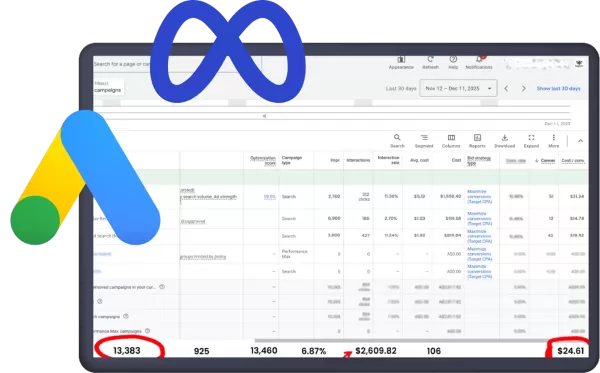The width and height of the screenshot is (600, 373).
Task: Click the sort arrow on Conver. column
Action: 536,161
